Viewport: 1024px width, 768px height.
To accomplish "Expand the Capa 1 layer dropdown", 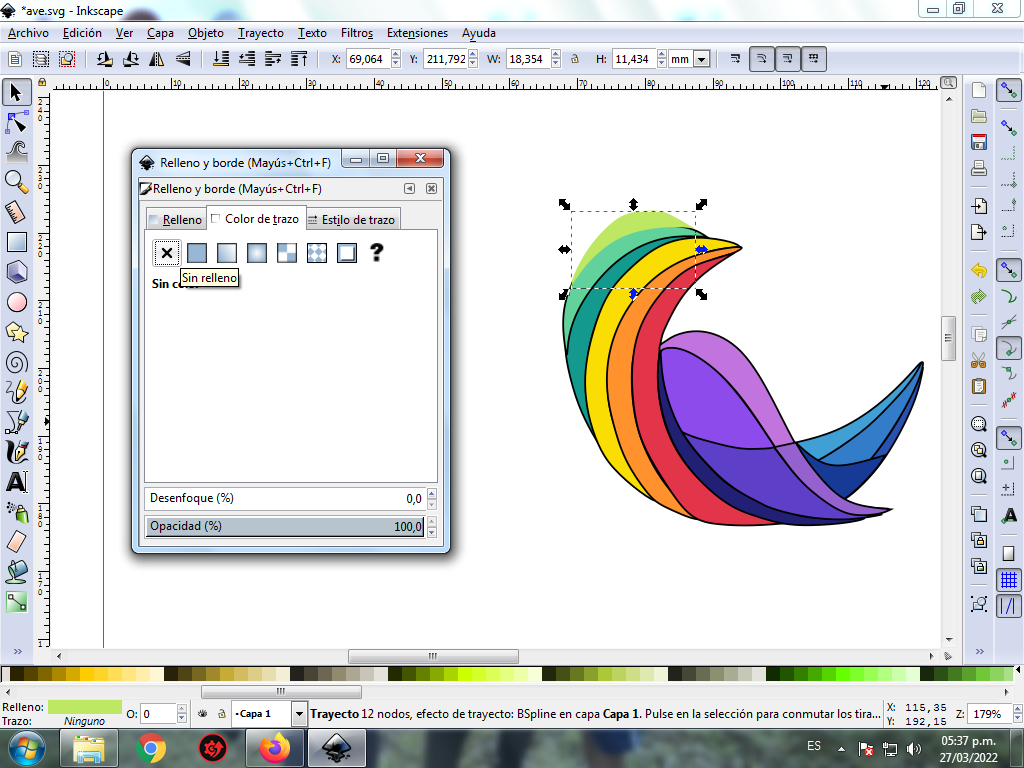I will pyautogui.click(x=299, y=714).
